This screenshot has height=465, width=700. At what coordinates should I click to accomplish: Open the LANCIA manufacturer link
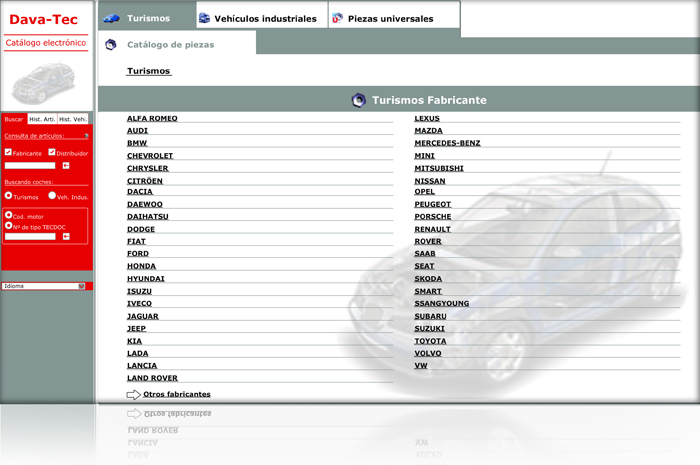point(142,365)
